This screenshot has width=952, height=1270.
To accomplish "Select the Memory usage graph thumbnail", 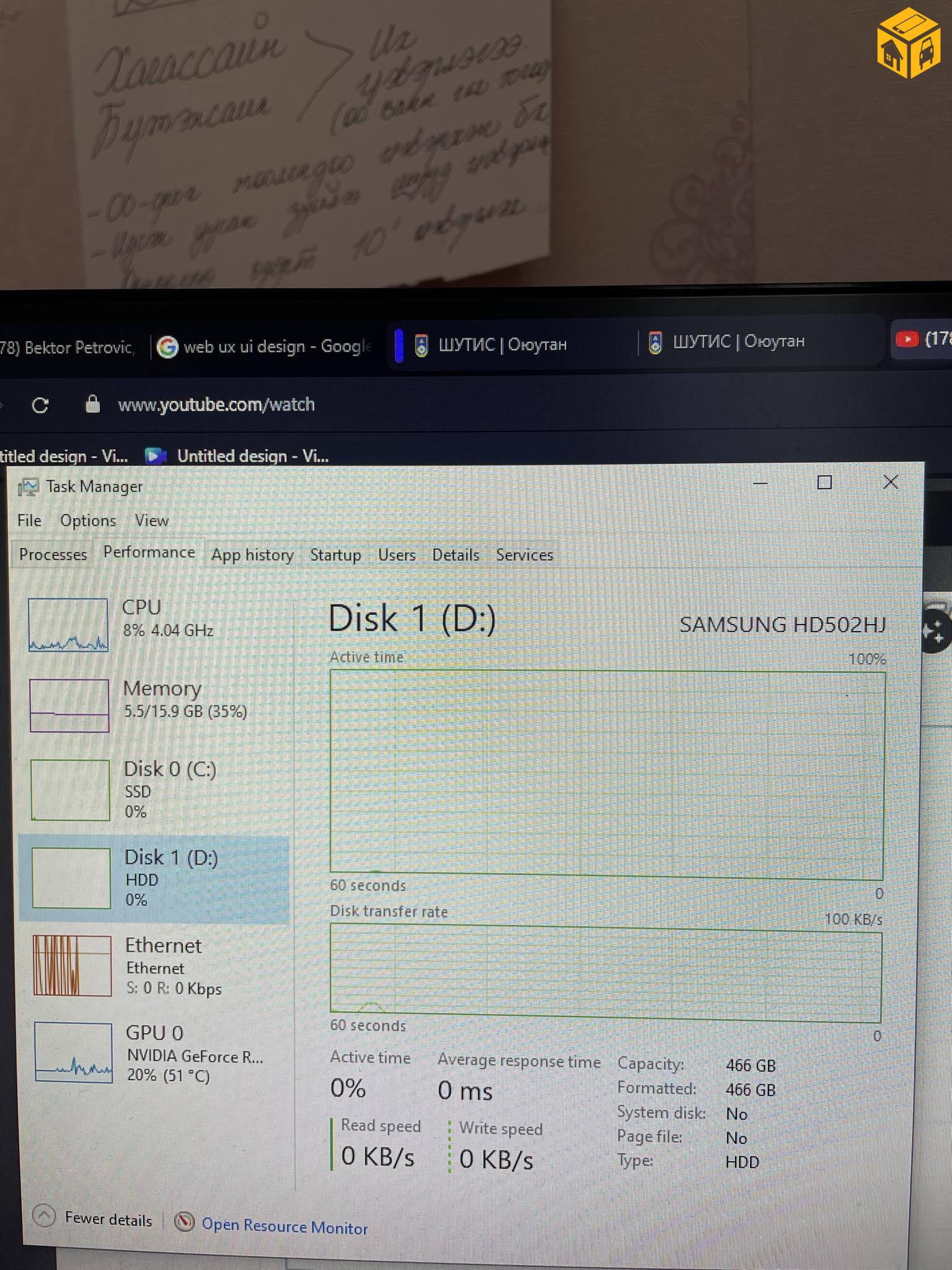I will (x=69, y=705).
